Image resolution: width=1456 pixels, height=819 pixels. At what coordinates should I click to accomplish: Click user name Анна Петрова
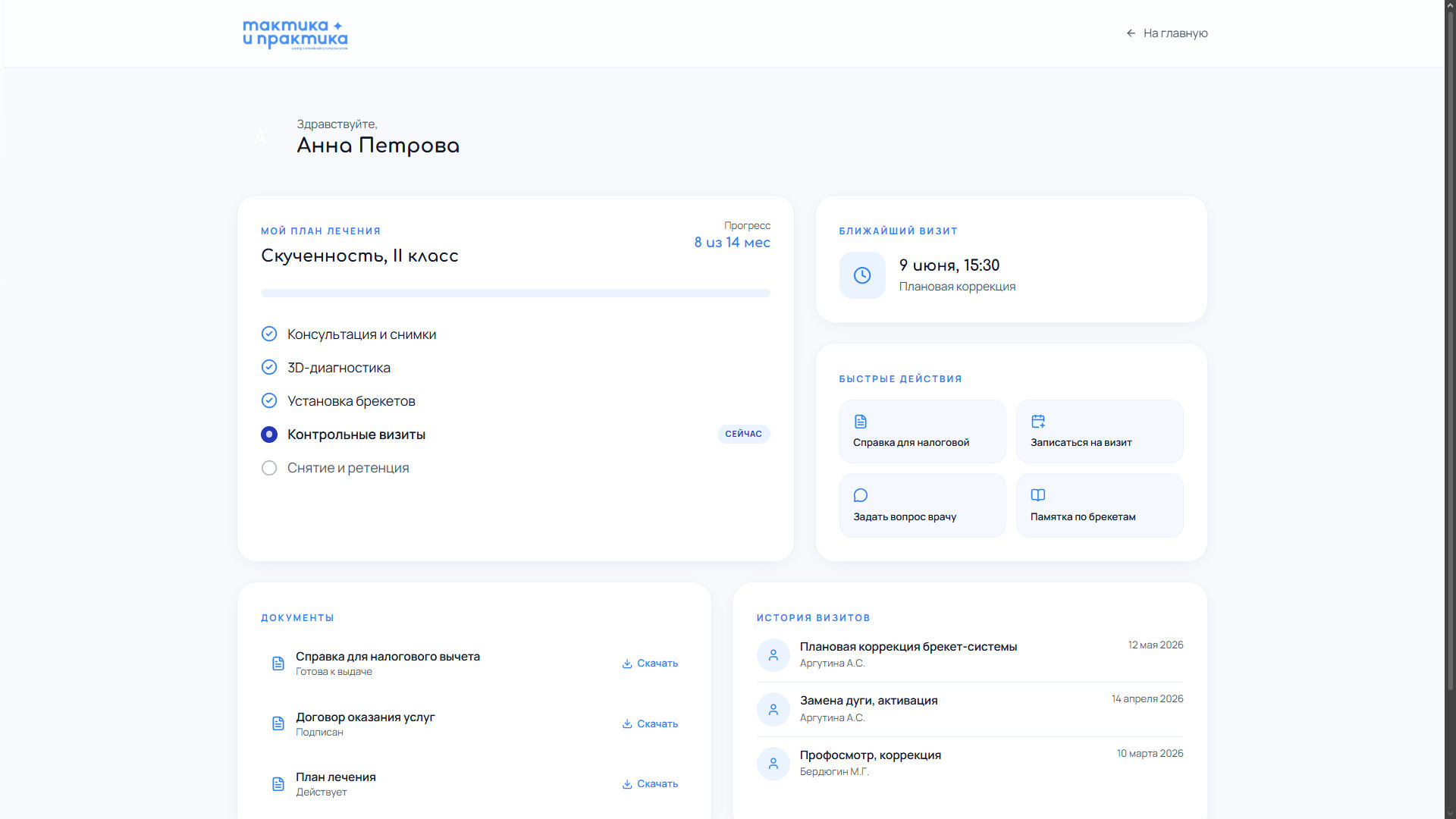click(x=378, y=146)
